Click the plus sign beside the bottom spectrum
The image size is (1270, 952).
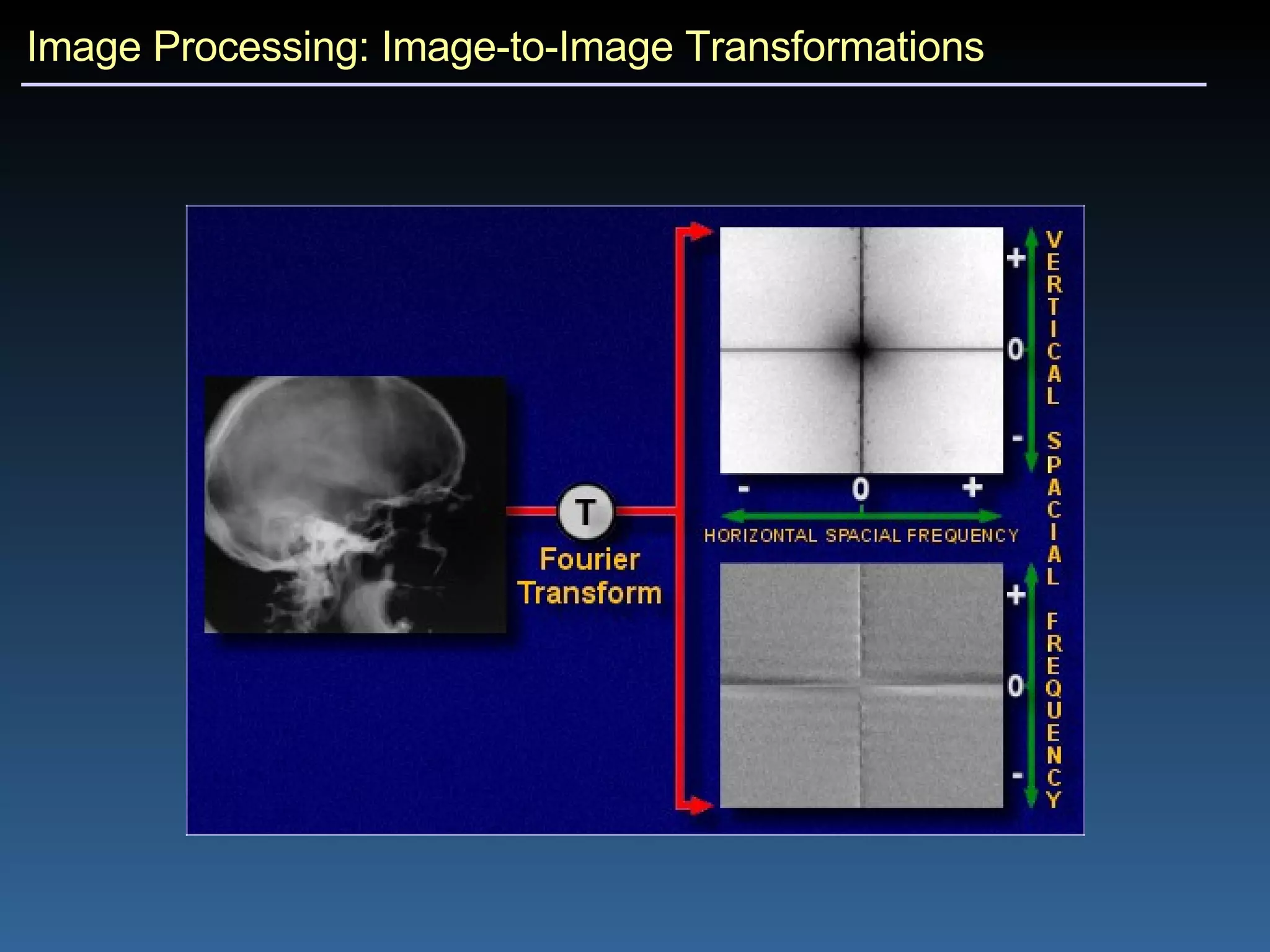point(1015,595)
